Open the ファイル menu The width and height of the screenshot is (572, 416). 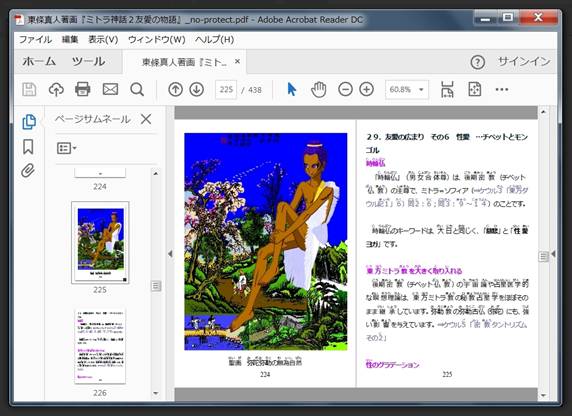coord(35,39)
